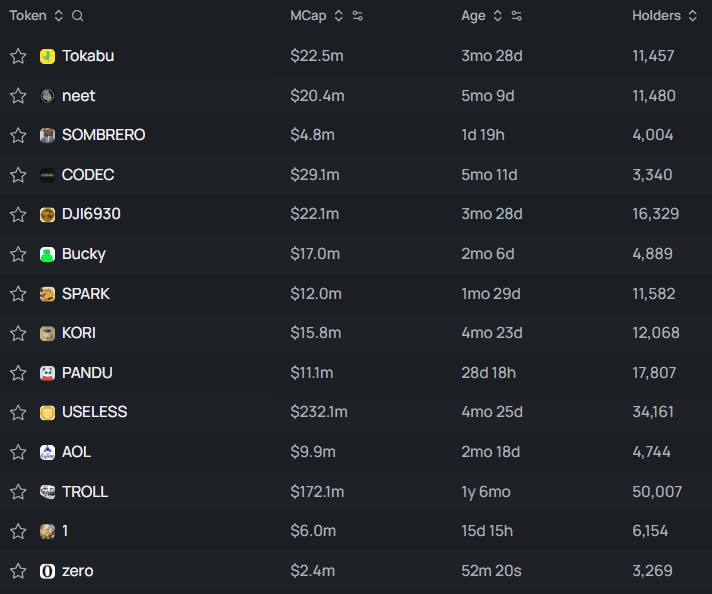This screenshot has height=594, width=712.
Task: Open the Age filter settings icon
Action: point(517,16)
